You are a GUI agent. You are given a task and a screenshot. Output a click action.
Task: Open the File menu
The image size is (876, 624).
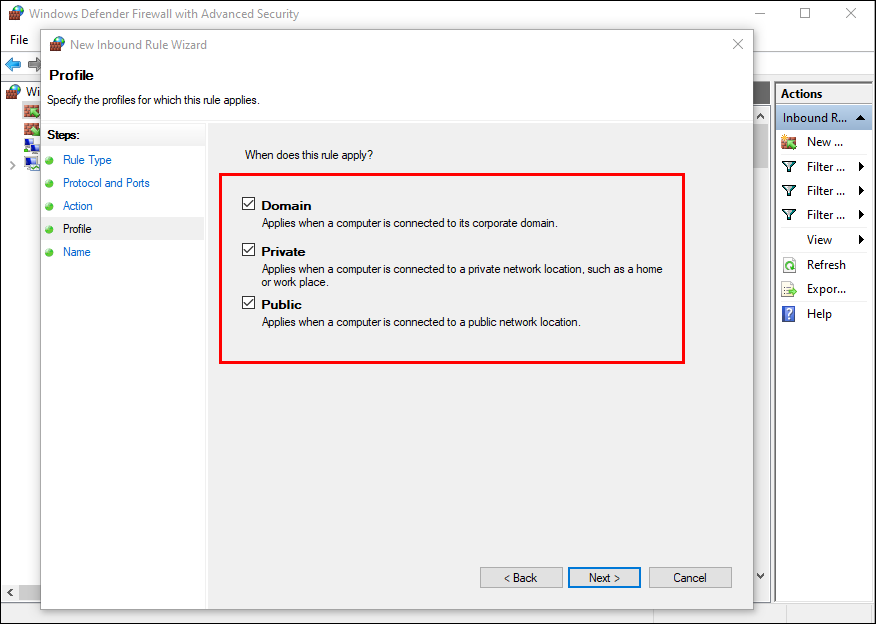tap(19, 40)
